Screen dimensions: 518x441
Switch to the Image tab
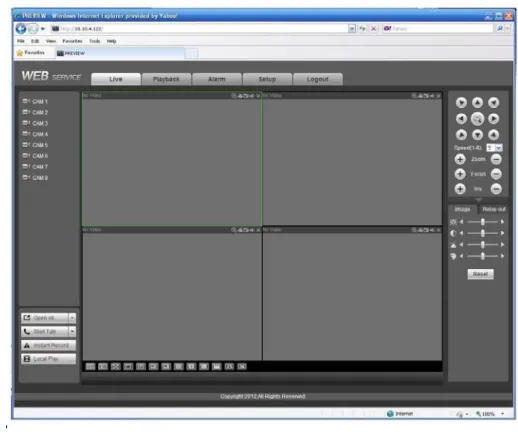tap(462, 209)
